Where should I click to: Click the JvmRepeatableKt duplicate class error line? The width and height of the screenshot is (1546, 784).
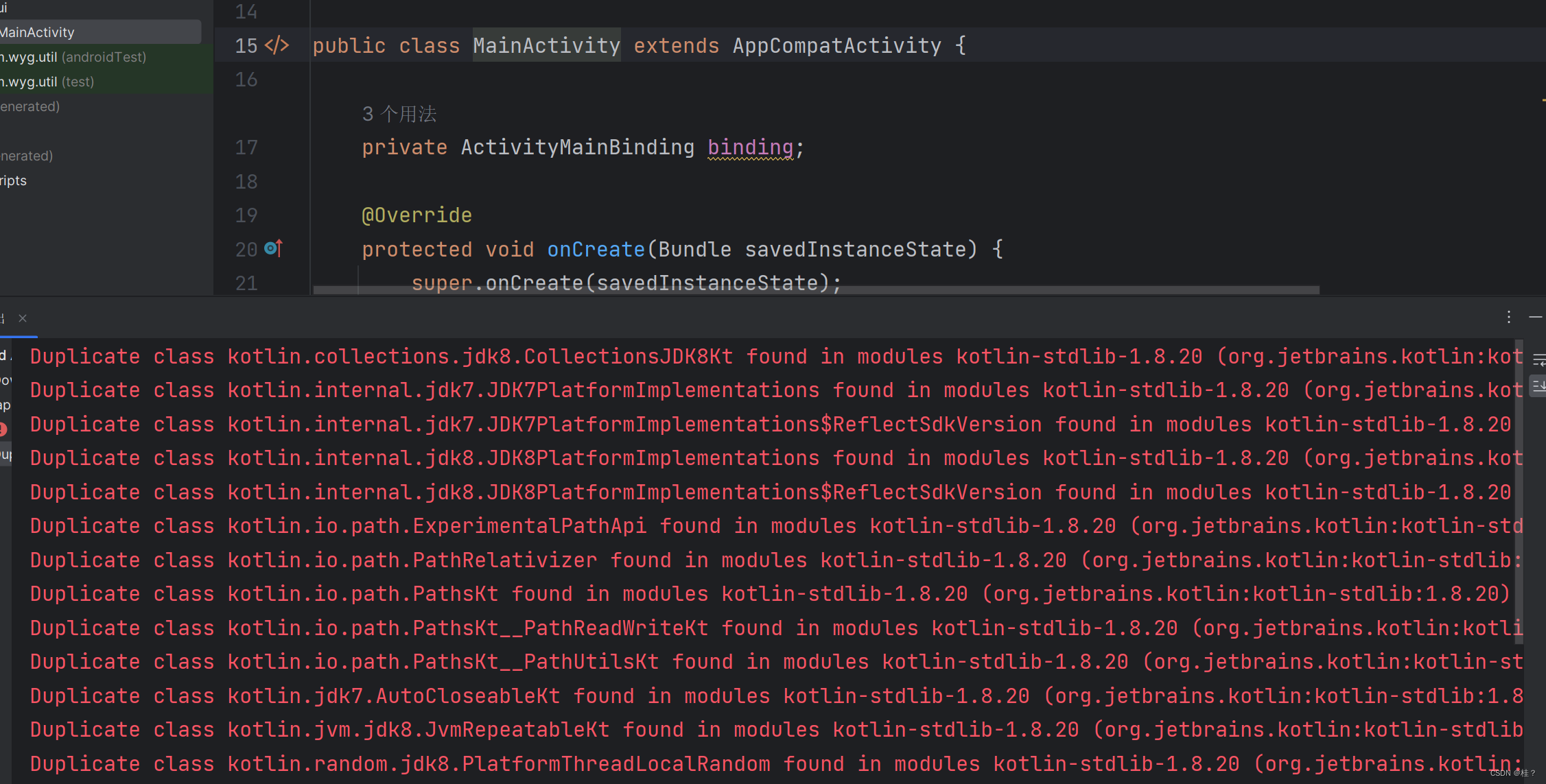(777, 730)
